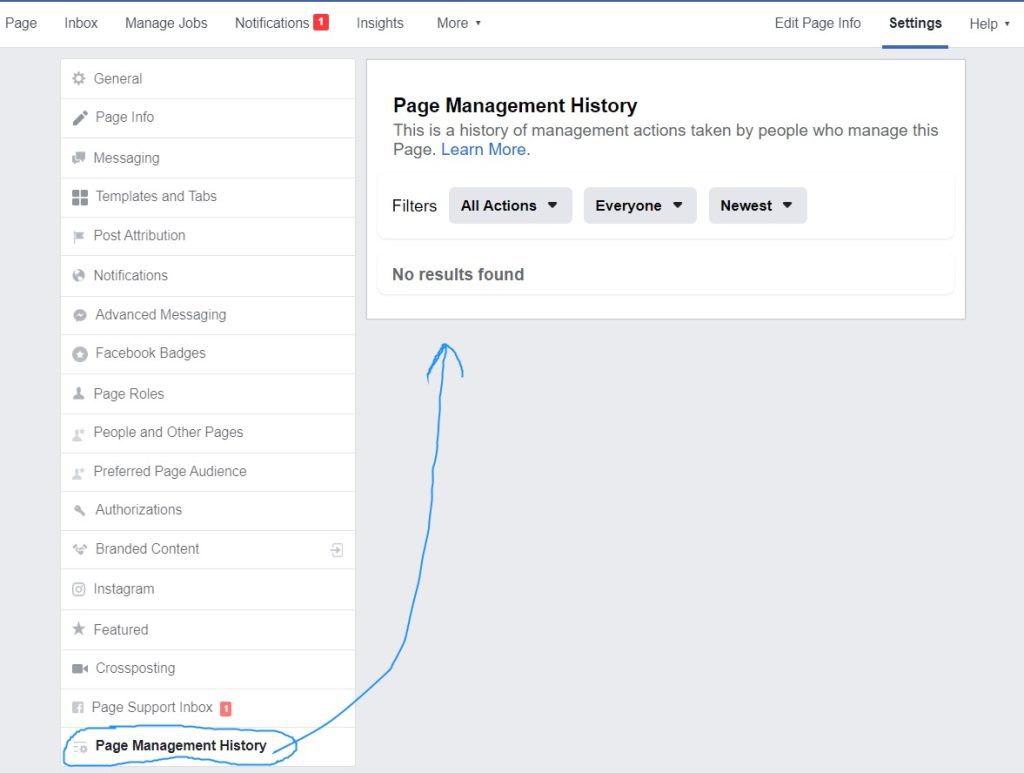Select Templates and Tabs in sidebar
The width and height of the screenshot is (1024, 773).
(208, 197)
